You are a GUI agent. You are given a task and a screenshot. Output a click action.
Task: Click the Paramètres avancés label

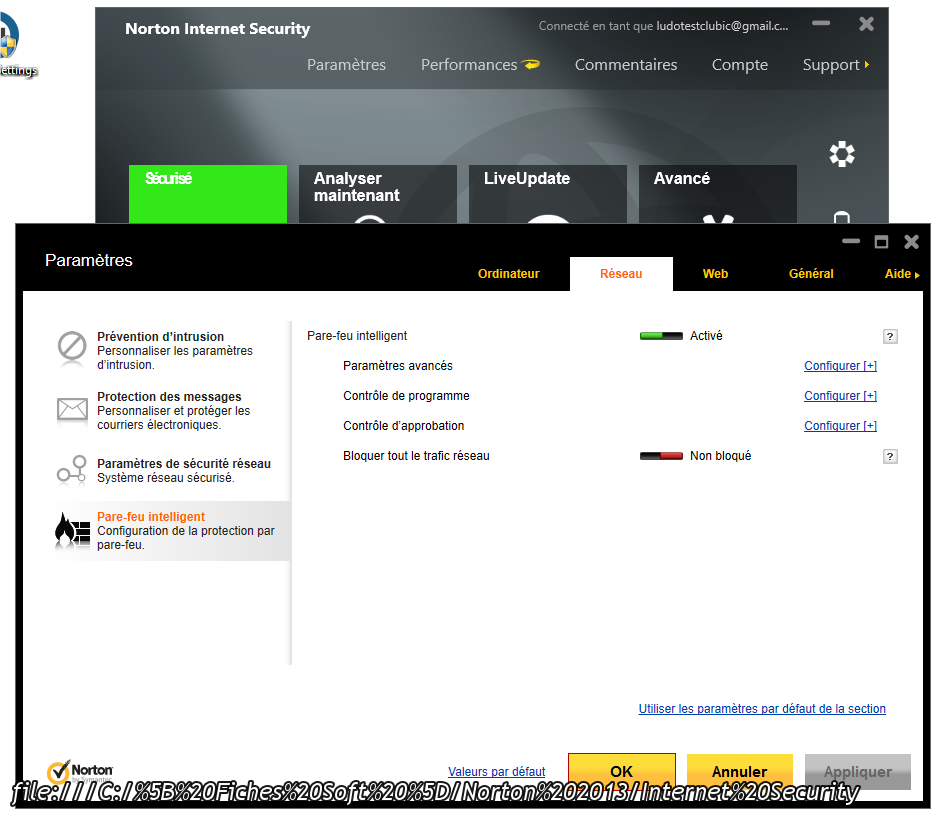tap(398, 366)
